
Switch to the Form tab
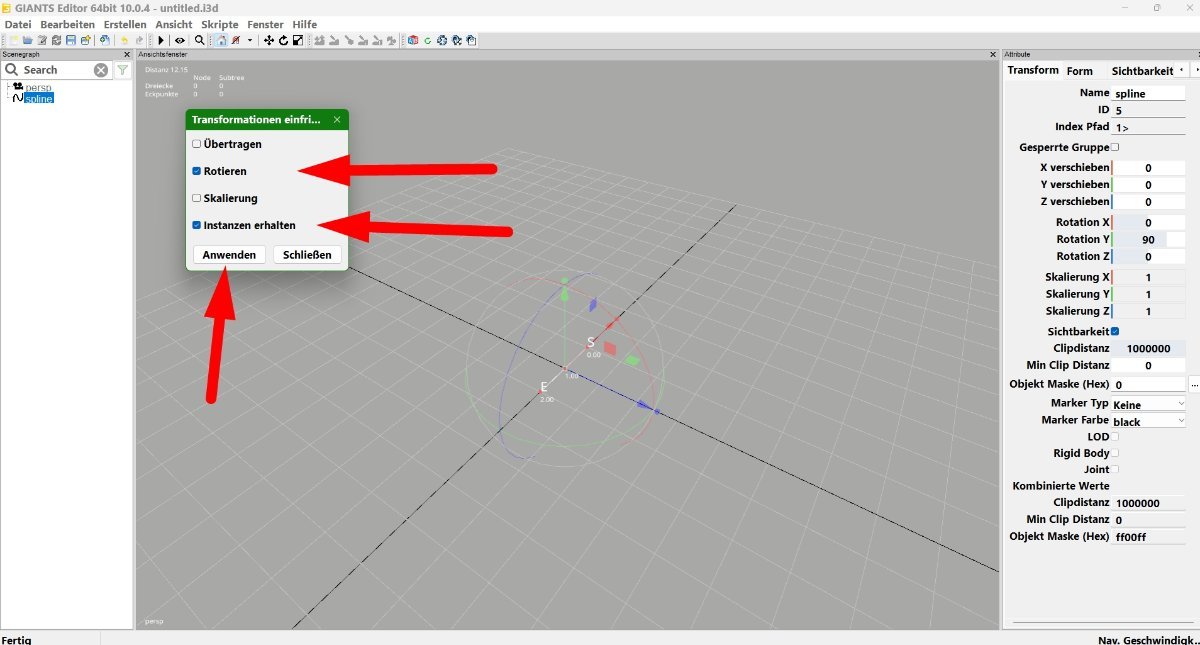coord(1080,71)
